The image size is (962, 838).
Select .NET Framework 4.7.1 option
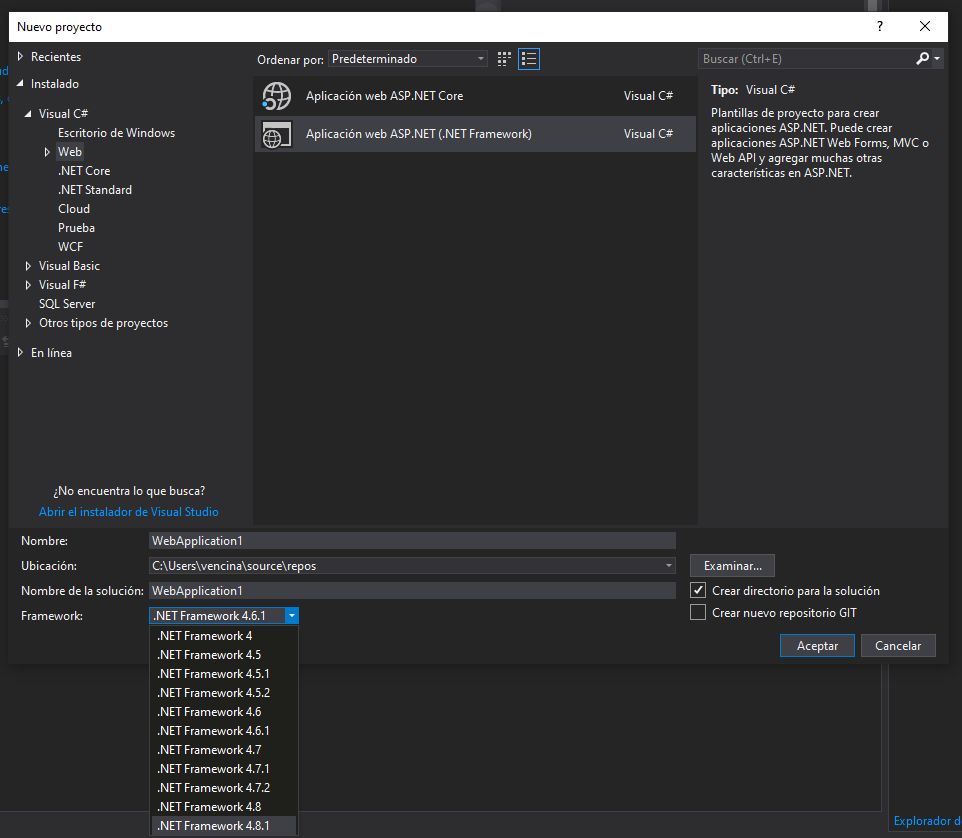224,769
